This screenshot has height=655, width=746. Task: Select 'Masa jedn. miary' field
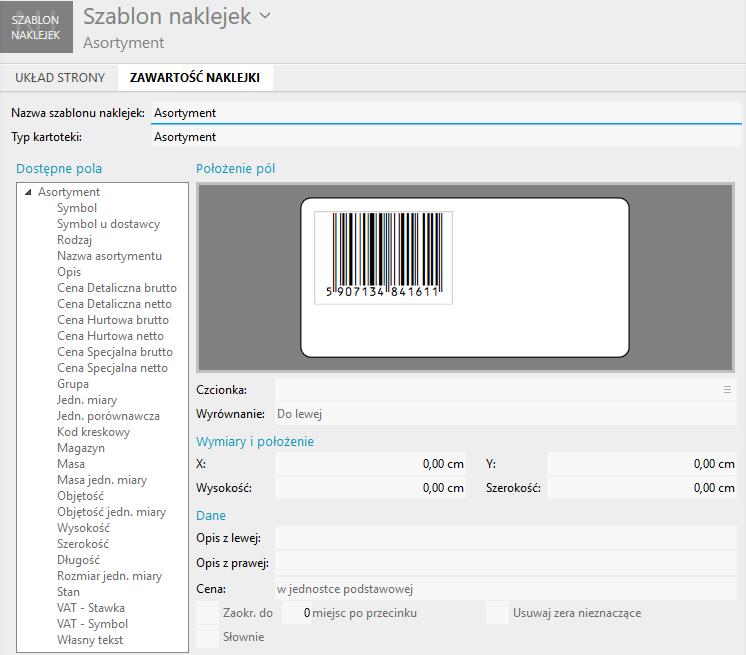tap(102, 480)
